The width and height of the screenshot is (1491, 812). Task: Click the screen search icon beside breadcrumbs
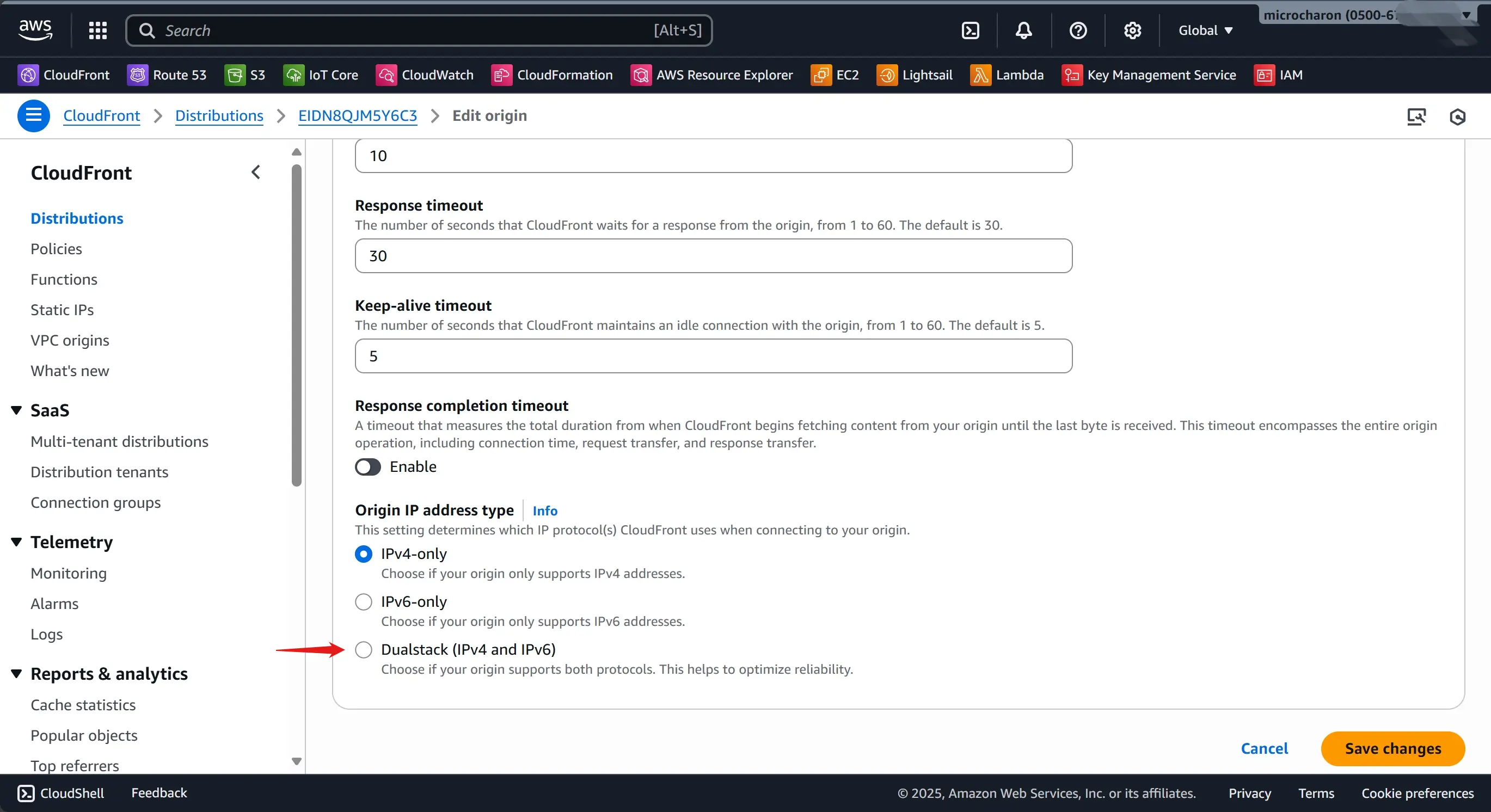1416,116
